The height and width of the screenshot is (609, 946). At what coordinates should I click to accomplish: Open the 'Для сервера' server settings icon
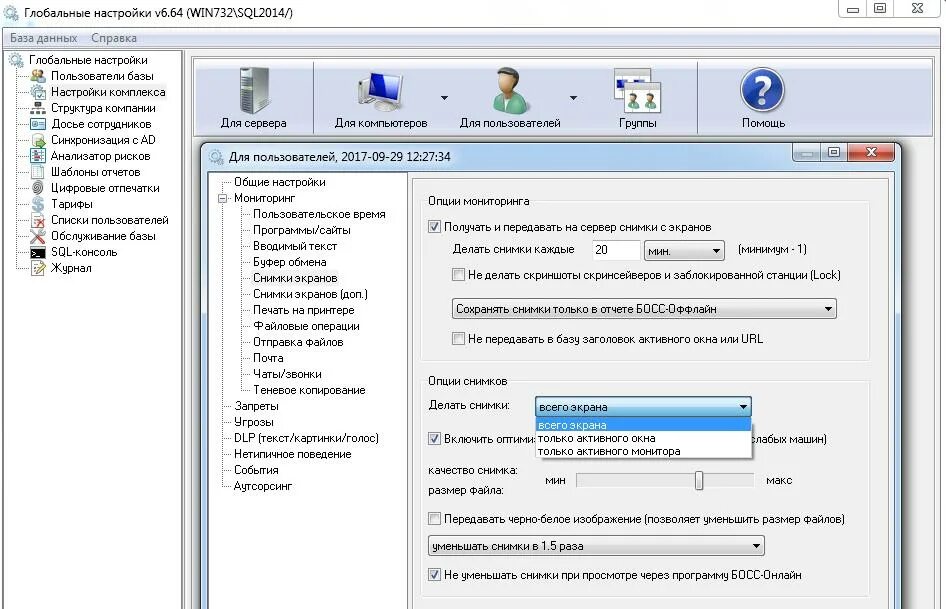(254, 91)
